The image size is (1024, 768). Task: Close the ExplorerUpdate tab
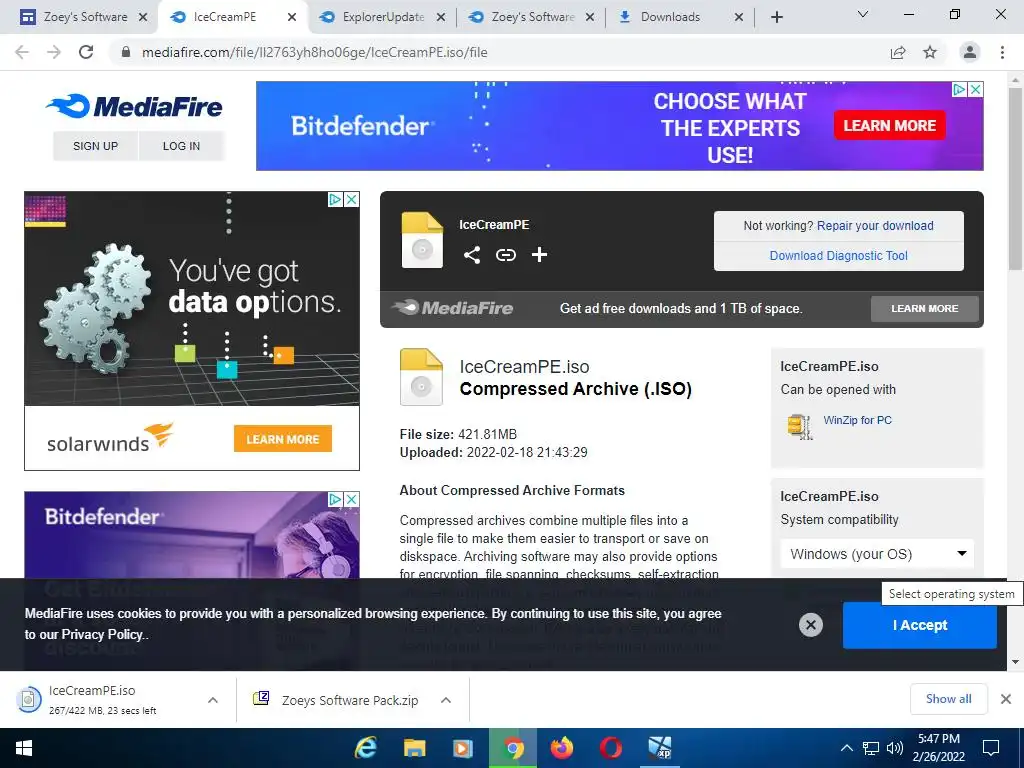coord(441,17)
